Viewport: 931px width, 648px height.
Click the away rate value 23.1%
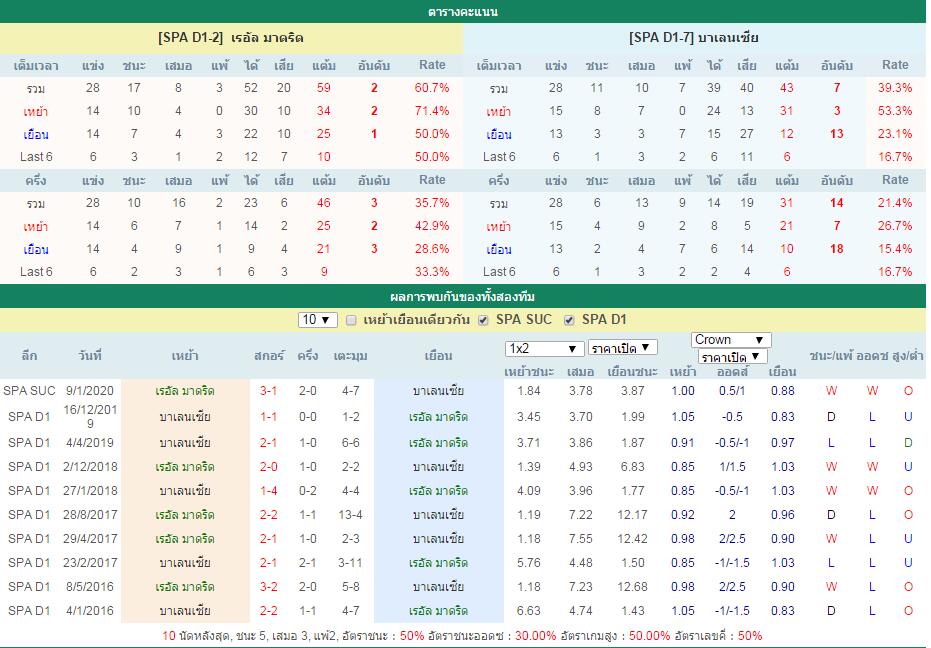pos(895,134)
